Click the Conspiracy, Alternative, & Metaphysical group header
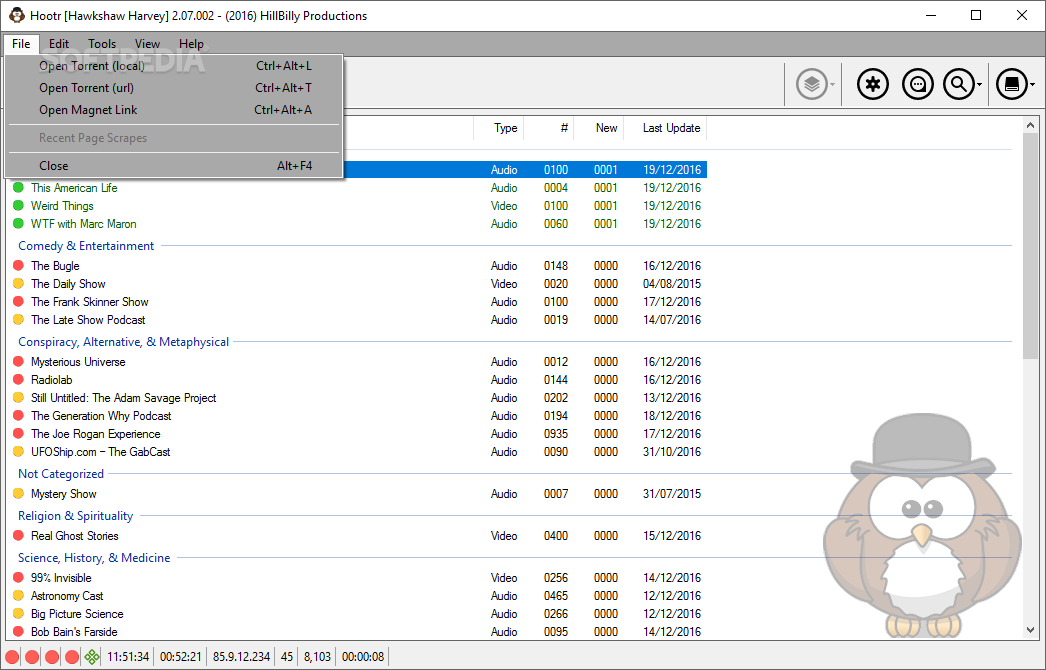1046x670 pixels. click(123, 342)
